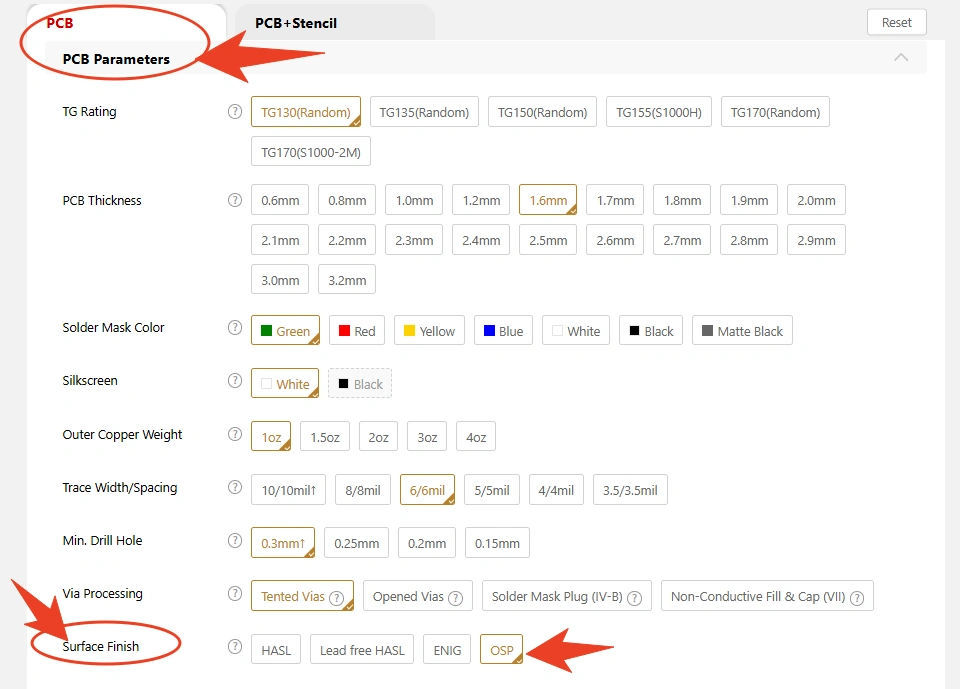Viewport: 960px width, 689px height.
Task: Choose 0.3mm minimum drill hole
Action: pyautogui.click(x=283, y=543)
